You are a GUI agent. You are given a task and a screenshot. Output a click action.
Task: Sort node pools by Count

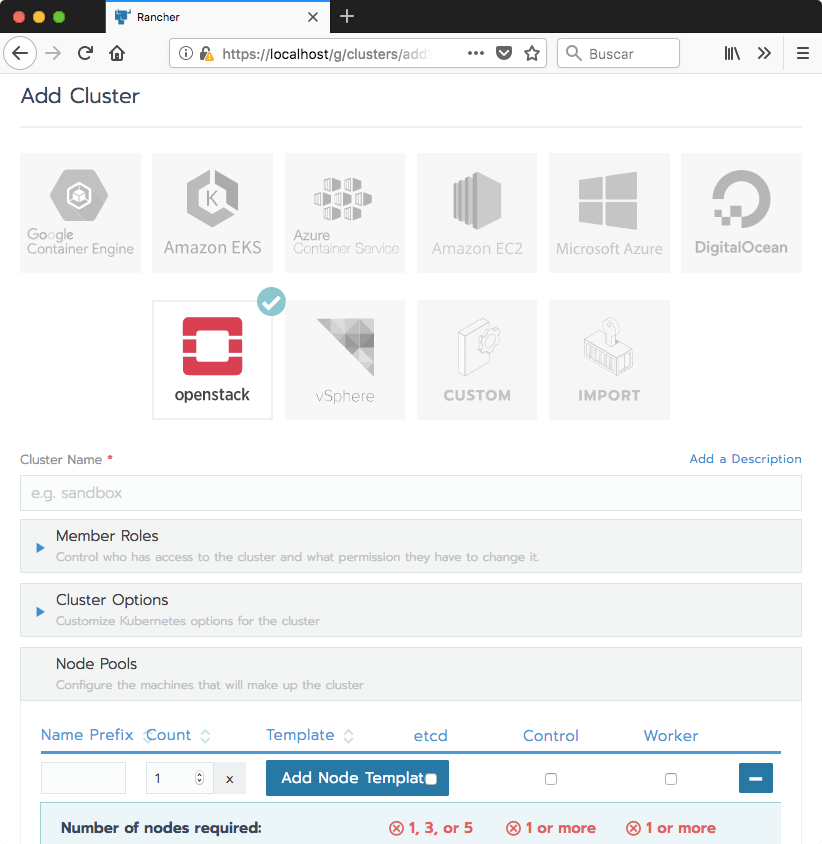point(178,735)
